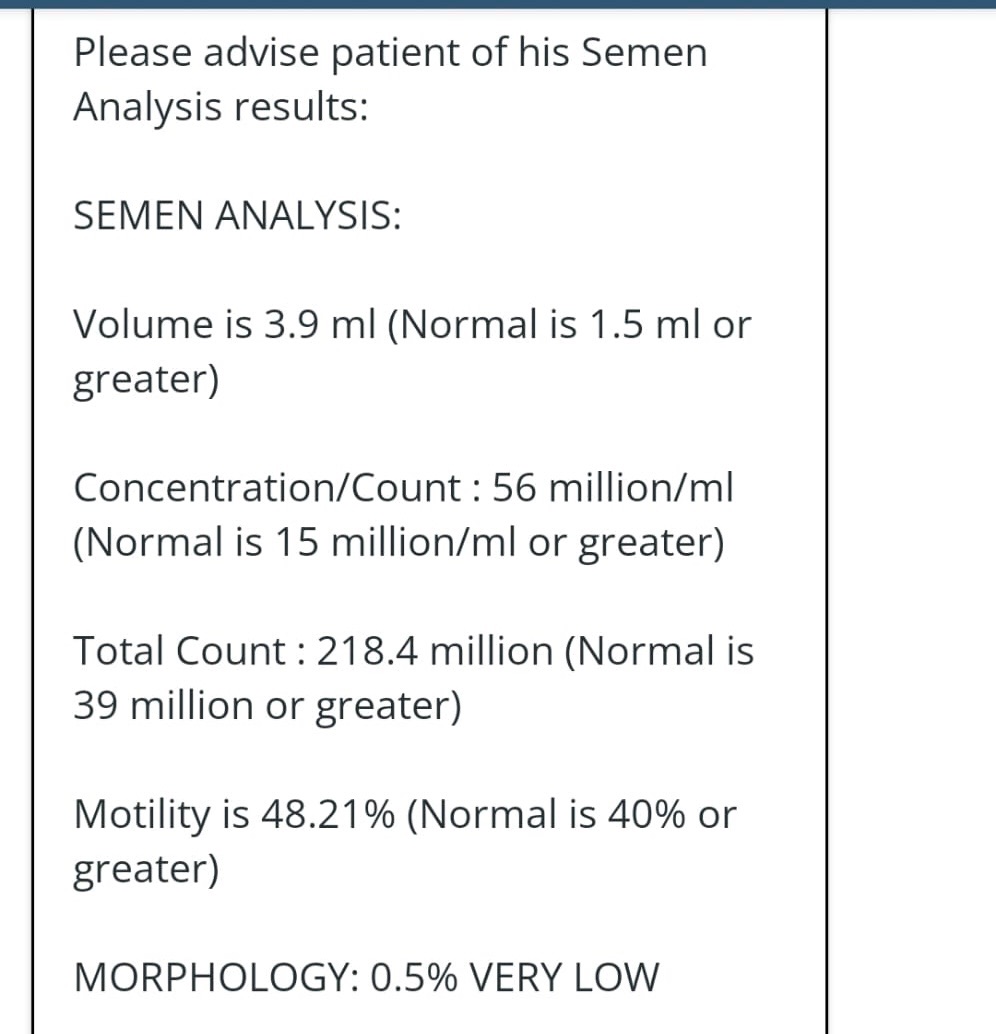Click the dark blue header bar

point(498,4)
